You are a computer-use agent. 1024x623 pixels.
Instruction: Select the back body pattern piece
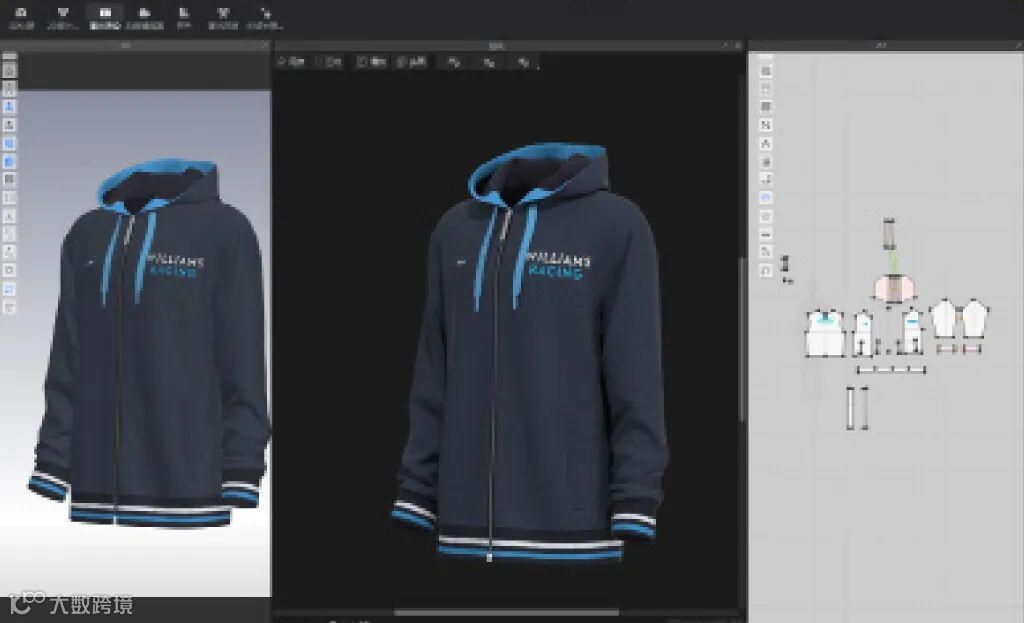click(825, 334)
